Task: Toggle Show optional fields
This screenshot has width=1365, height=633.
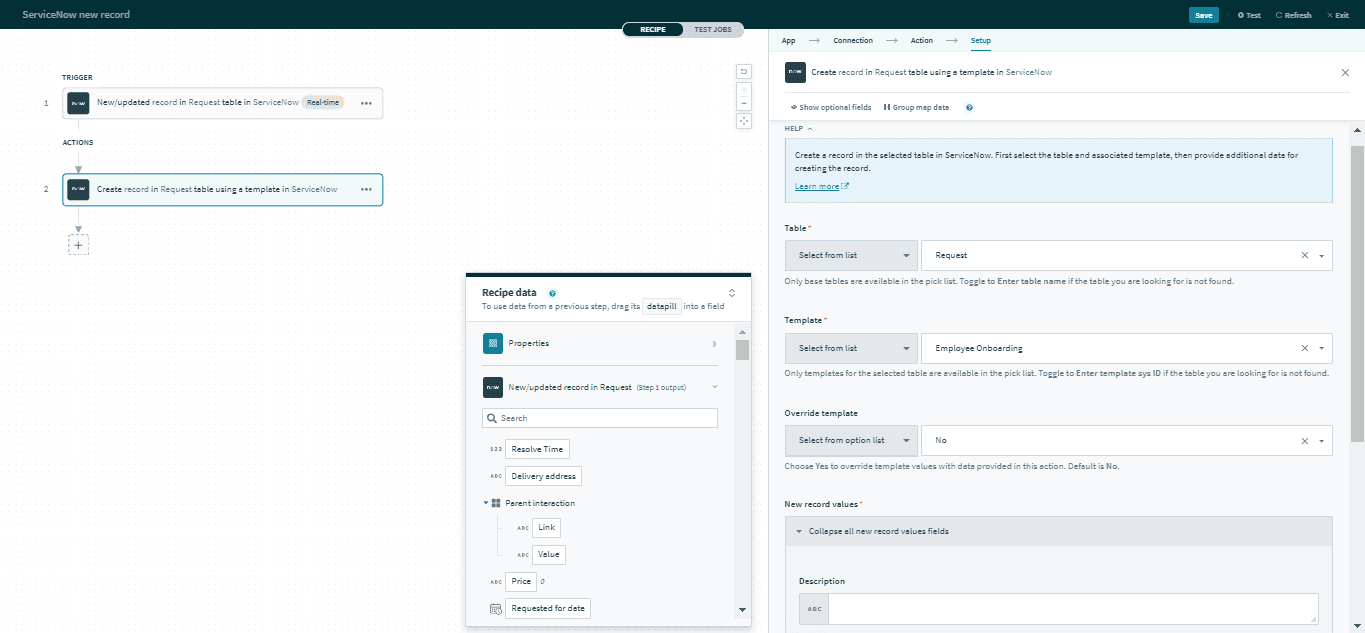Action: coord(830,107)
